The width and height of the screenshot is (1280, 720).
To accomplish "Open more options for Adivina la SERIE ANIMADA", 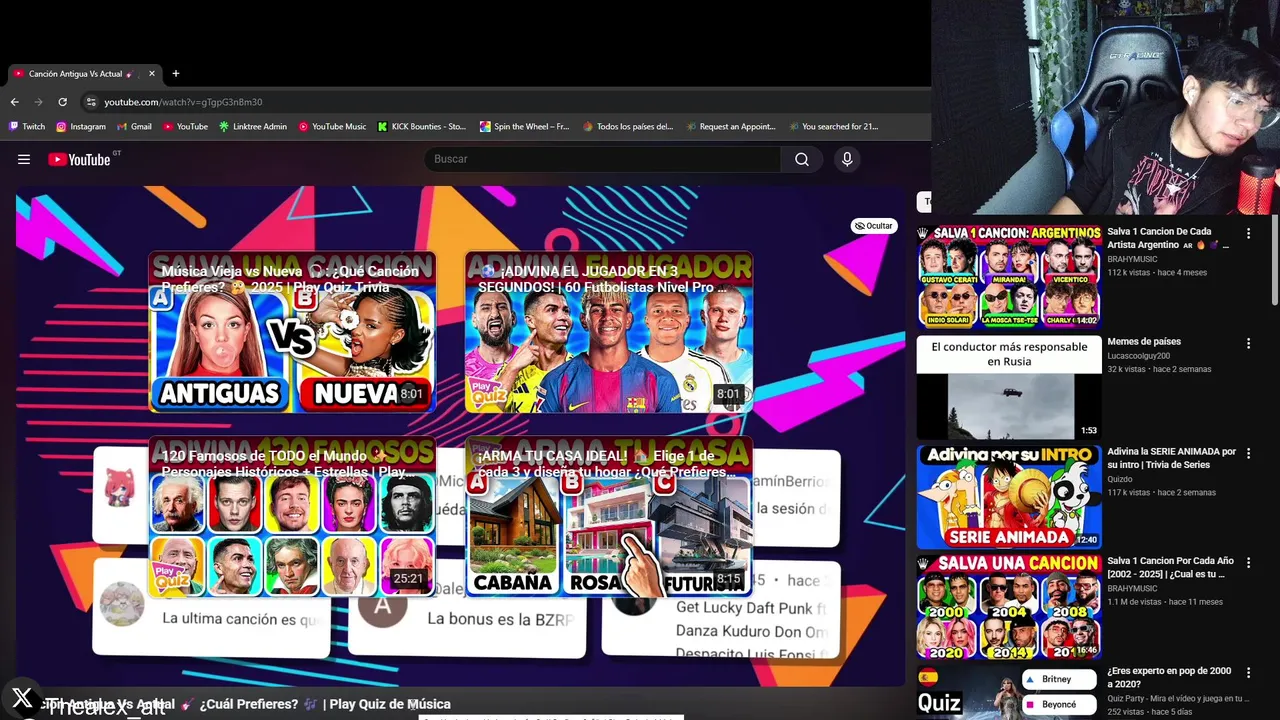I will (x=1248, y=454).
